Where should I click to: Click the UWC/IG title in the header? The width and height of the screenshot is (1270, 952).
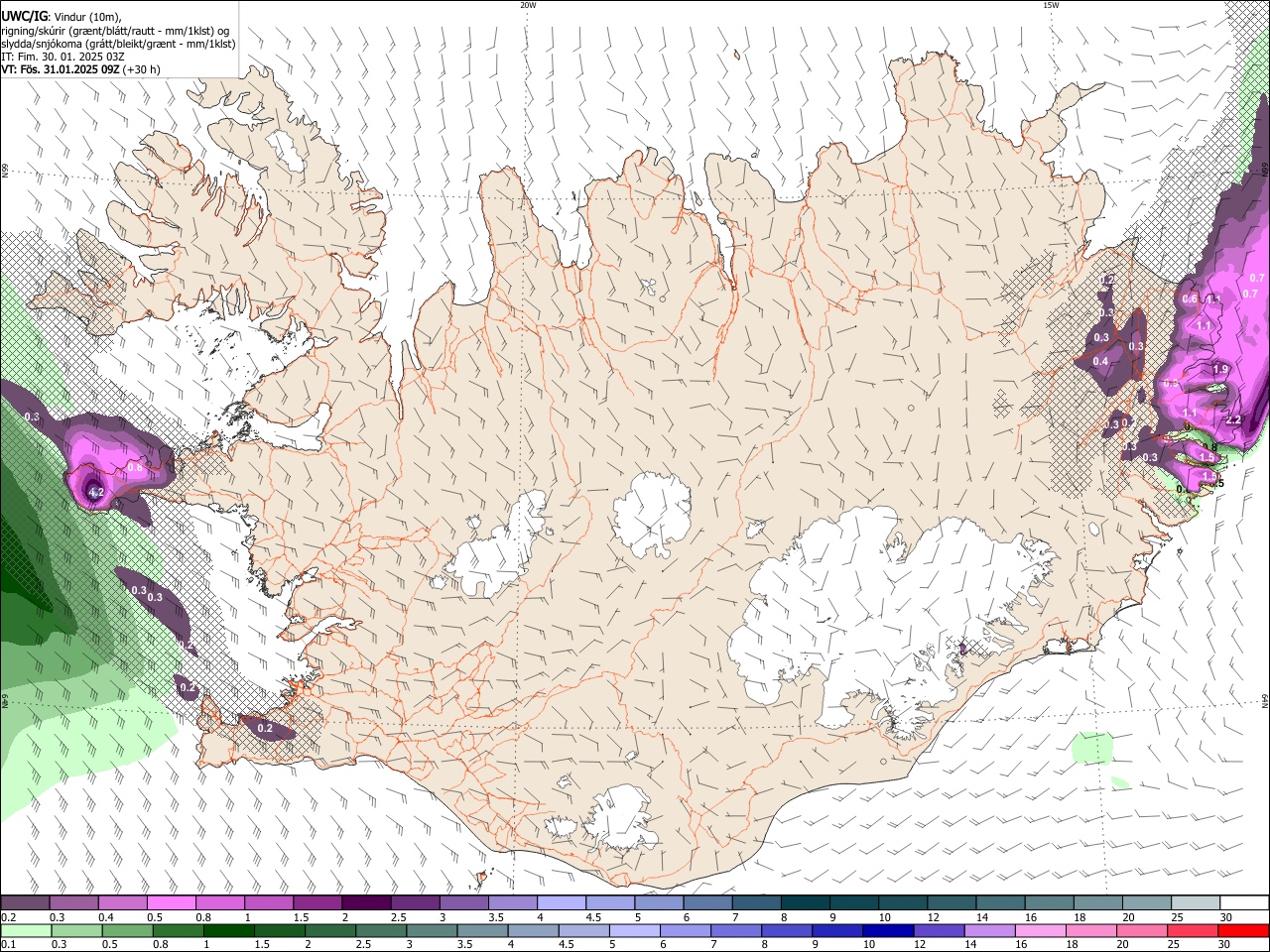24,17
